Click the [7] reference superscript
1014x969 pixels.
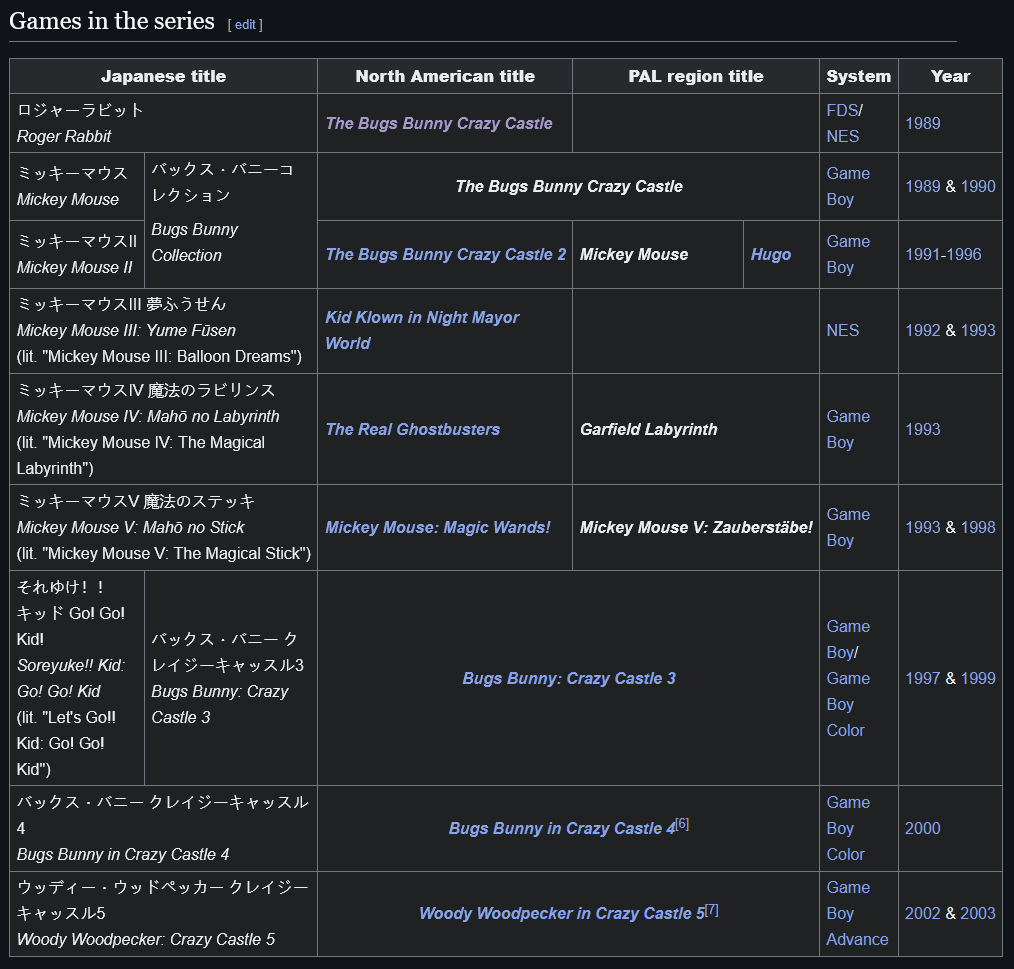click(x=711, y=909)
